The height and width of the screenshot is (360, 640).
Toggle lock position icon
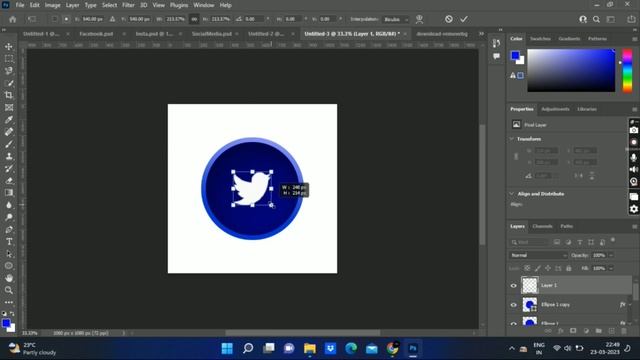pyautogui.click(x=548, y=268)
